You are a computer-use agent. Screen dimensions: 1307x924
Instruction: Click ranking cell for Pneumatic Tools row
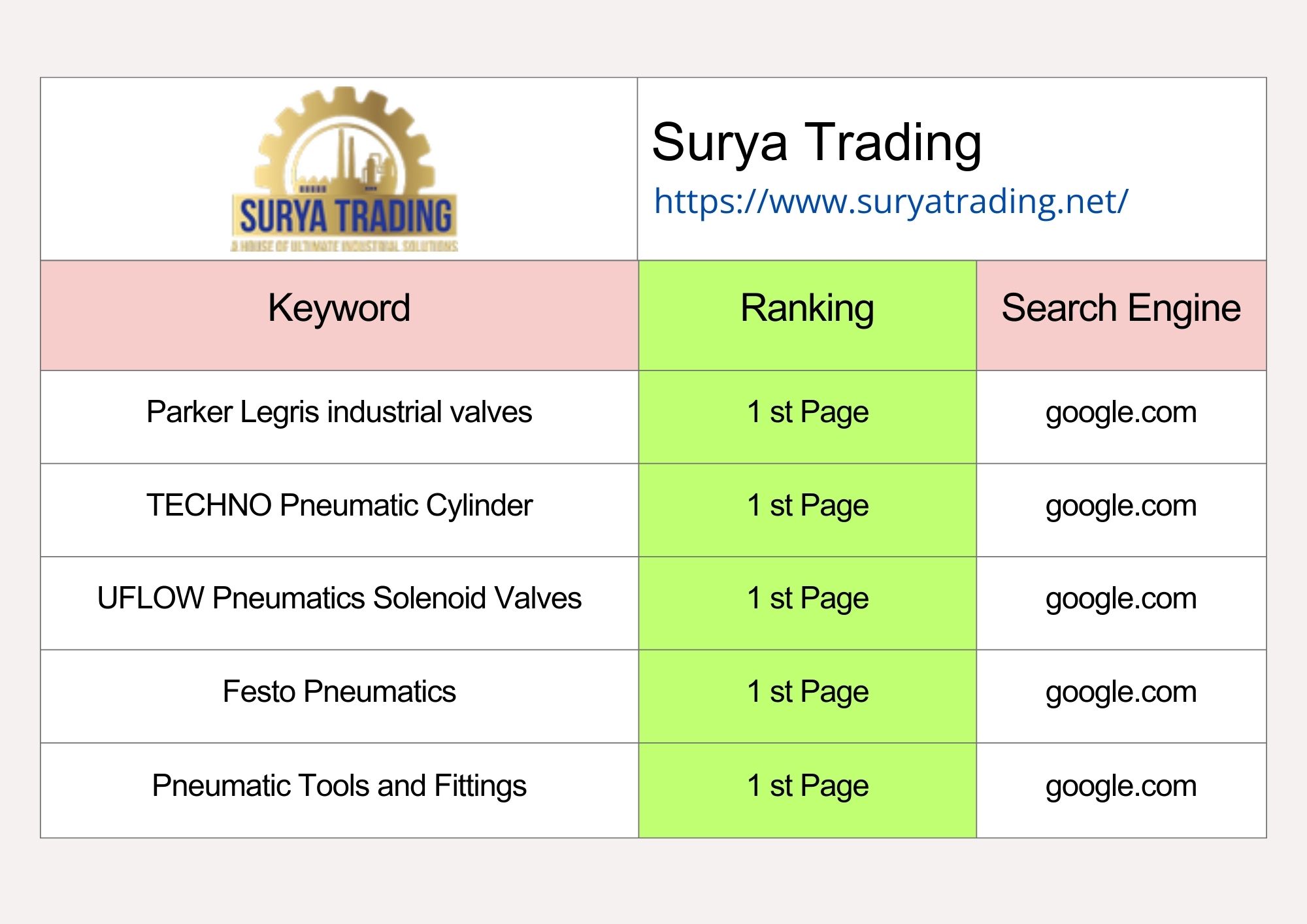pyautogui.click(x=807, y=791)
